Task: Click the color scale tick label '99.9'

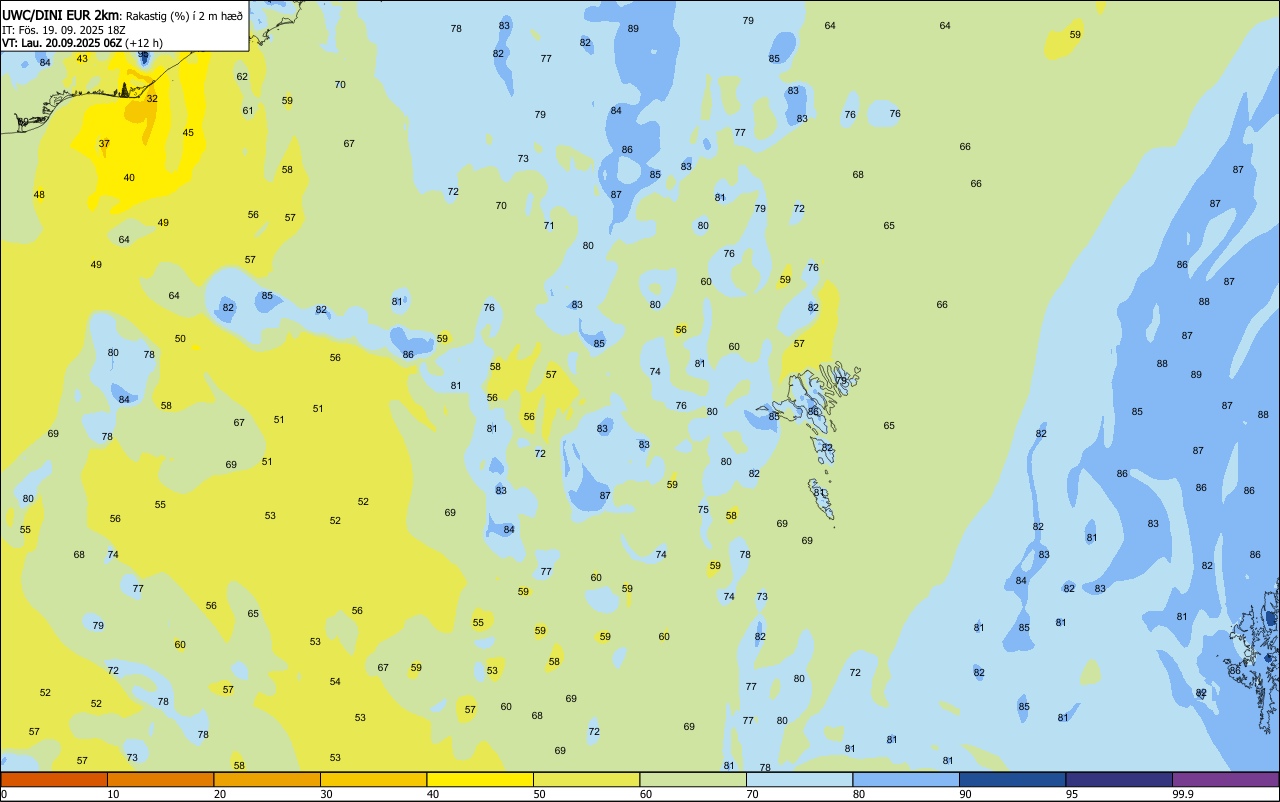Action: (x=1183, y=794)
